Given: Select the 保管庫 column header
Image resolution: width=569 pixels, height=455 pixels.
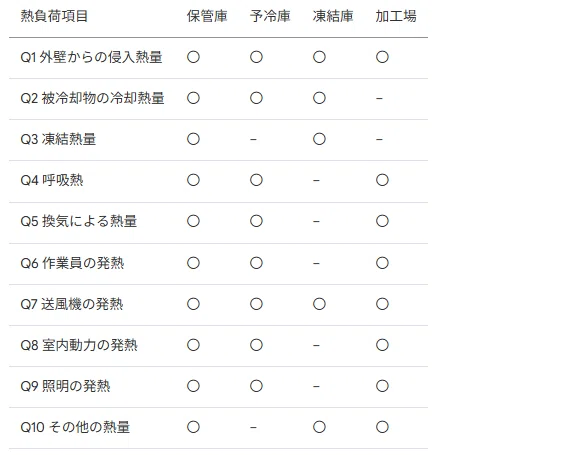Looking at the screenshot, I should click(x=207, y=16).
